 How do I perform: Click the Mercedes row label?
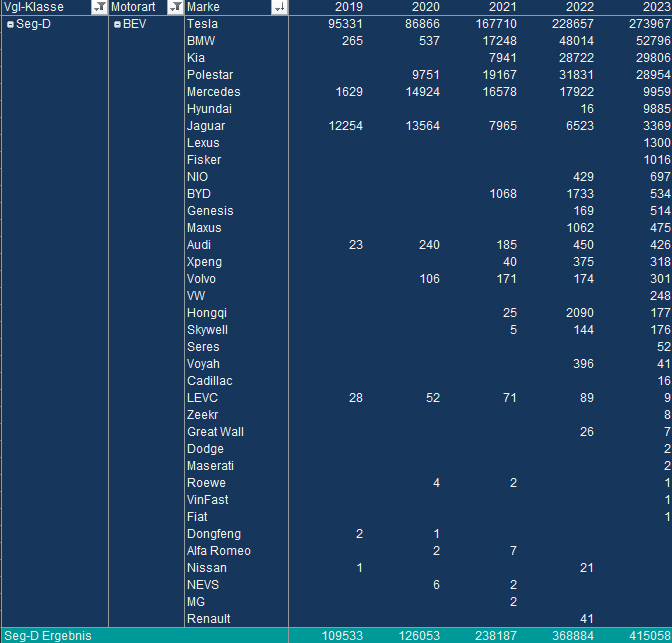pyautogui.click(x=213, y=92)
